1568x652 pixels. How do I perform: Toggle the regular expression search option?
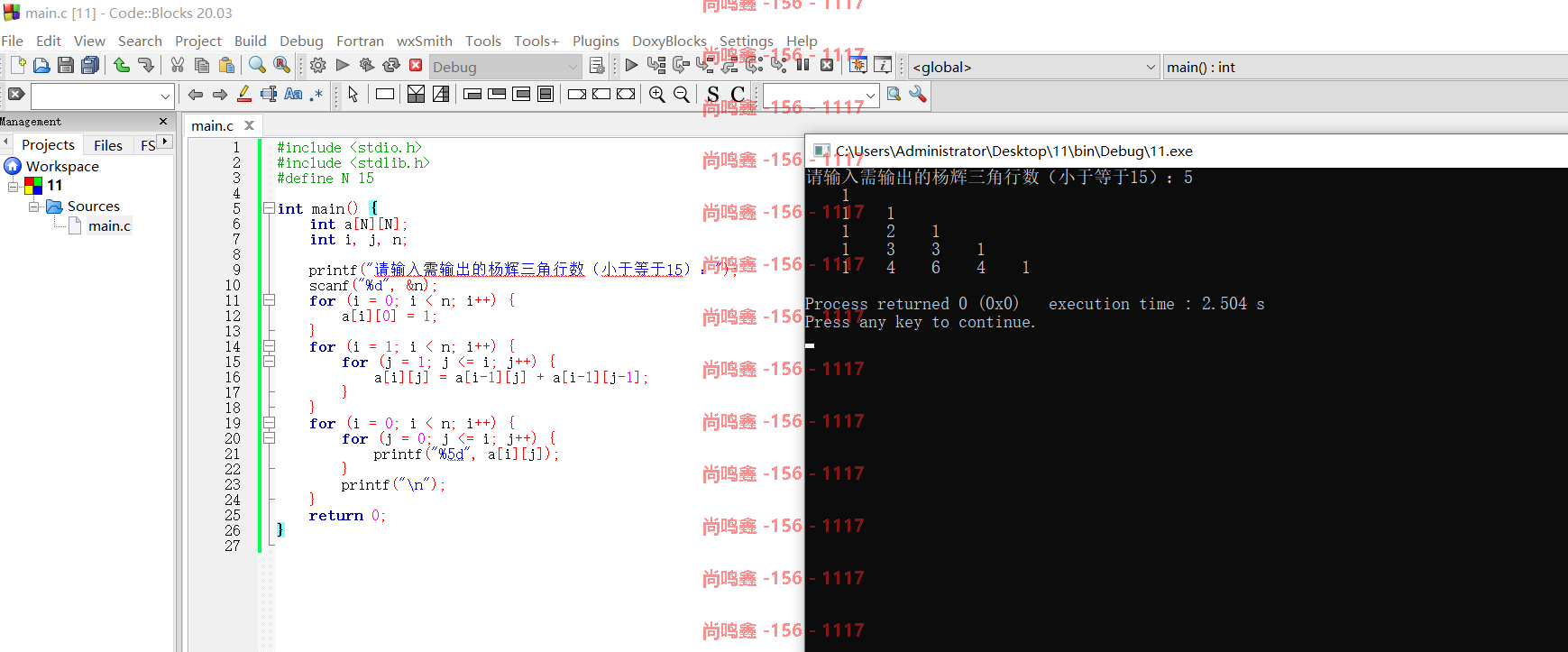coord(316,94)
